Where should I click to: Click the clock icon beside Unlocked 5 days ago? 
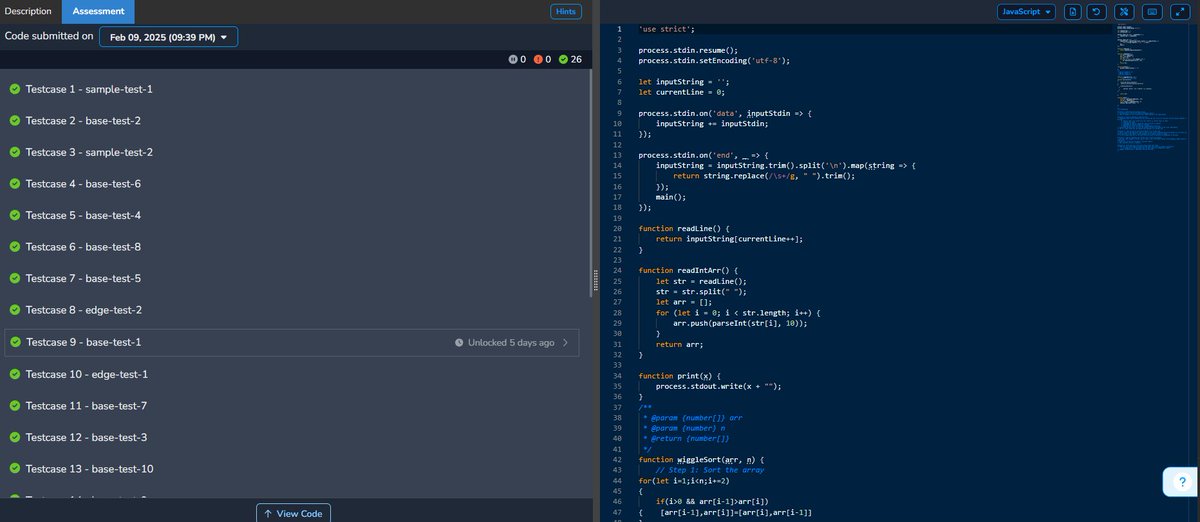pyautogui.click(x=459, y=343)
